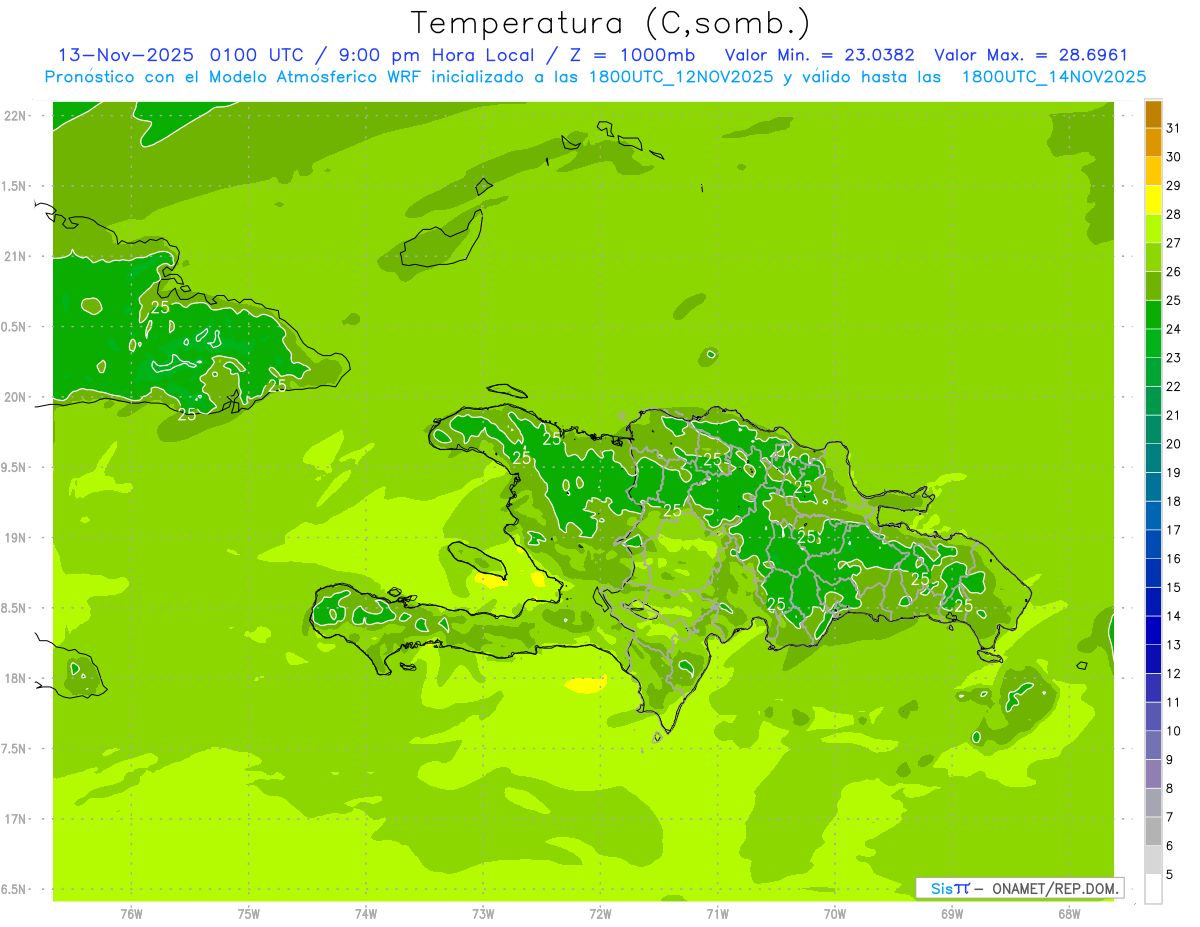Click legend value "11" on the color scale

1173,702
